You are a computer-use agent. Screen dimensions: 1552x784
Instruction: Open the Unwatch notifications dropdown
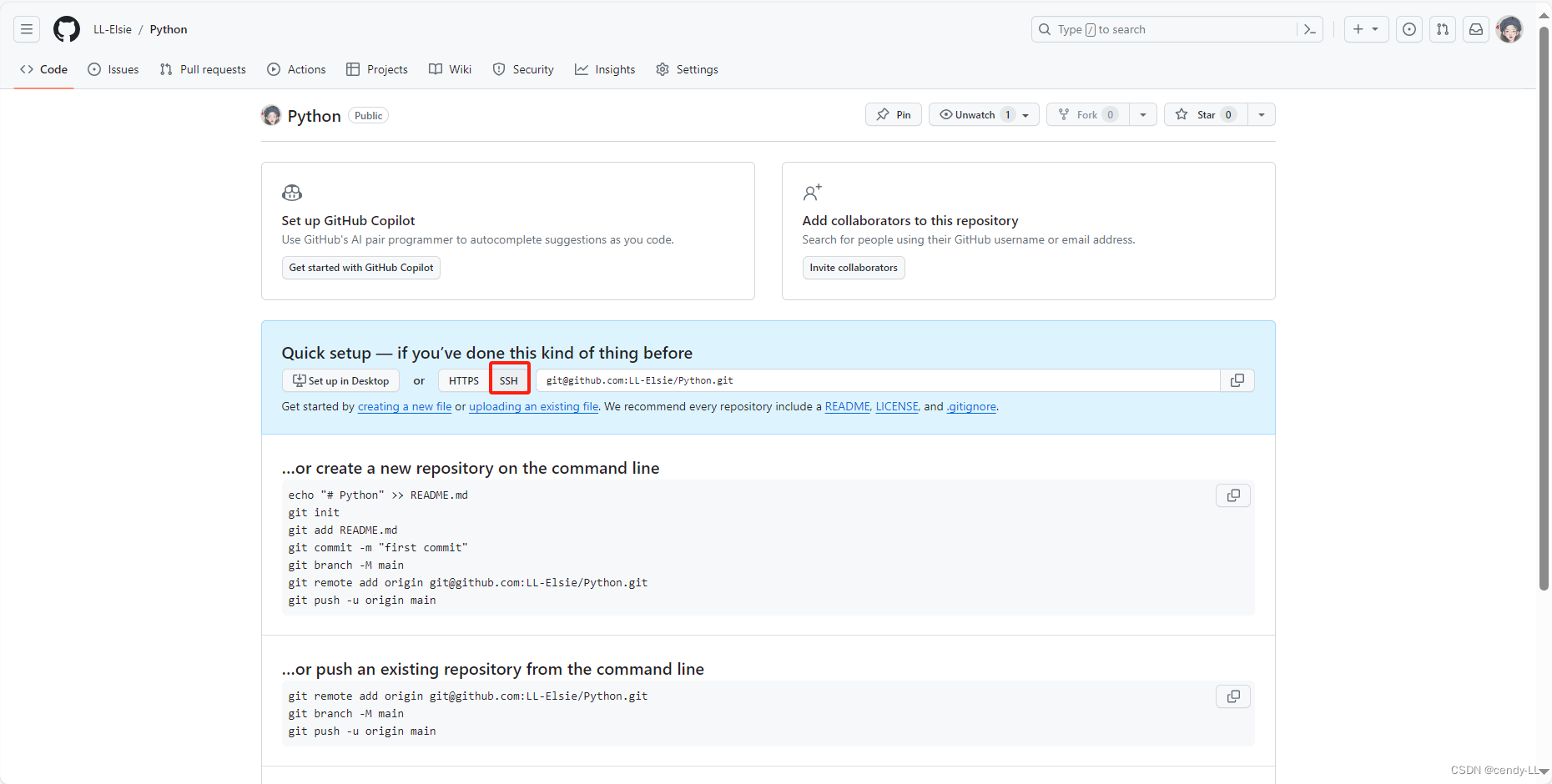[984, 114]
